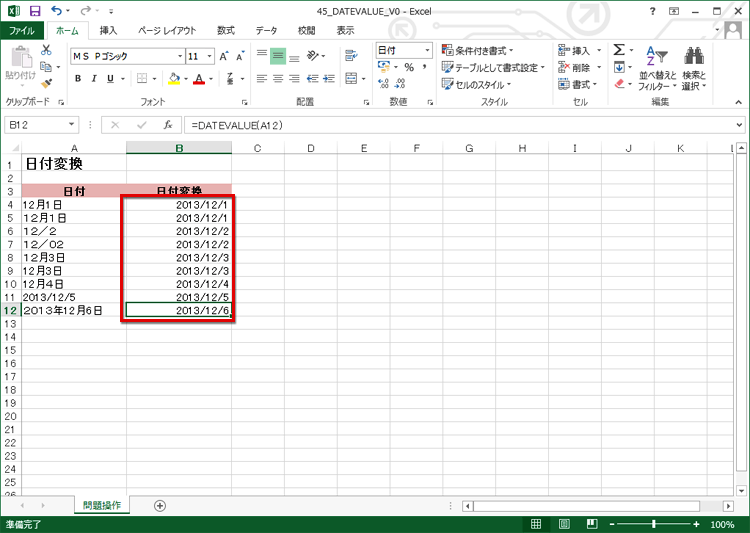Apply red font color A
This screenshot has height=533, width=750.
tap(199, 78)
